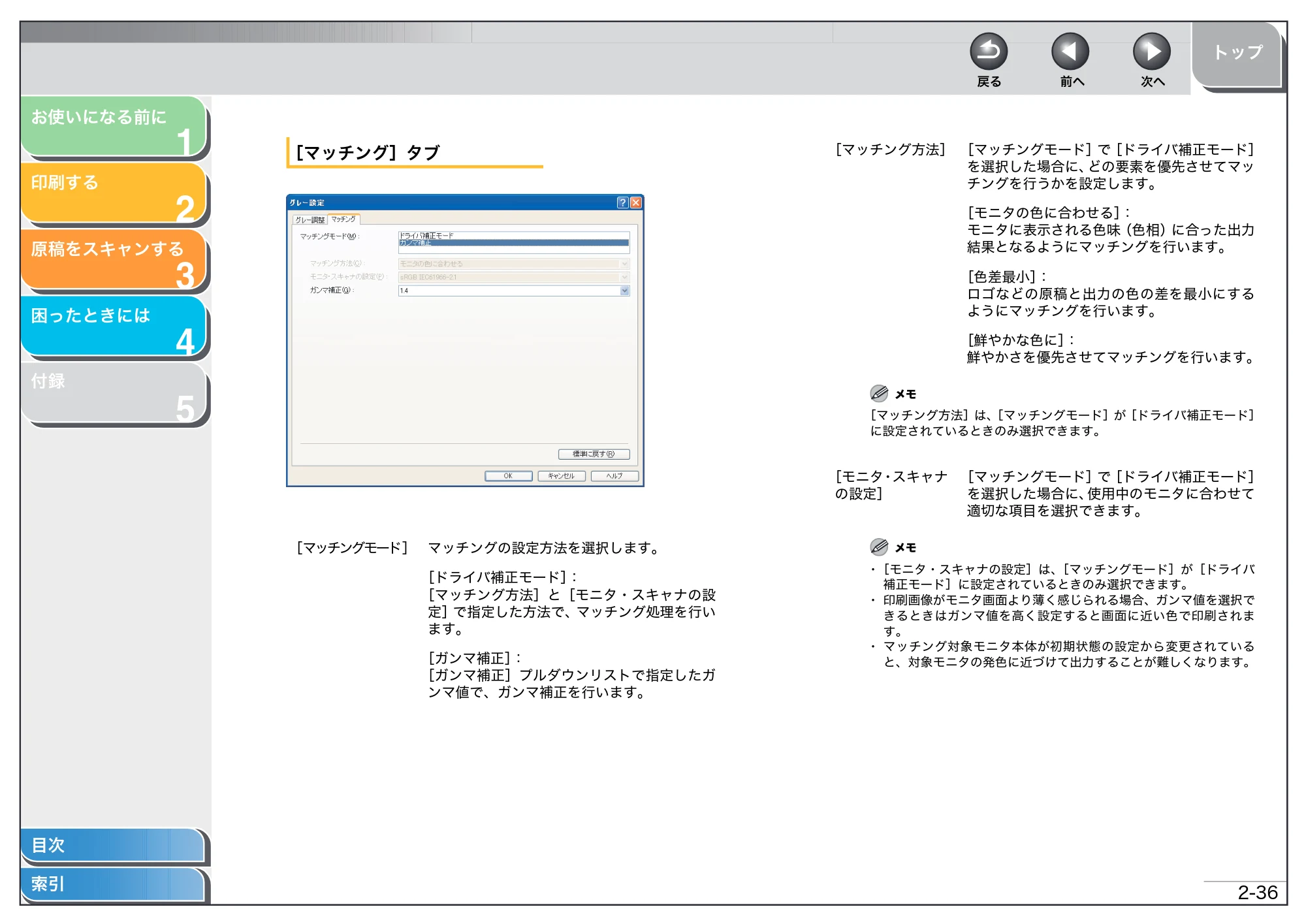Viewport: 1306px width, 924px height.
Task: Open chapter 2 印刷する
Action: coord(114,193)
